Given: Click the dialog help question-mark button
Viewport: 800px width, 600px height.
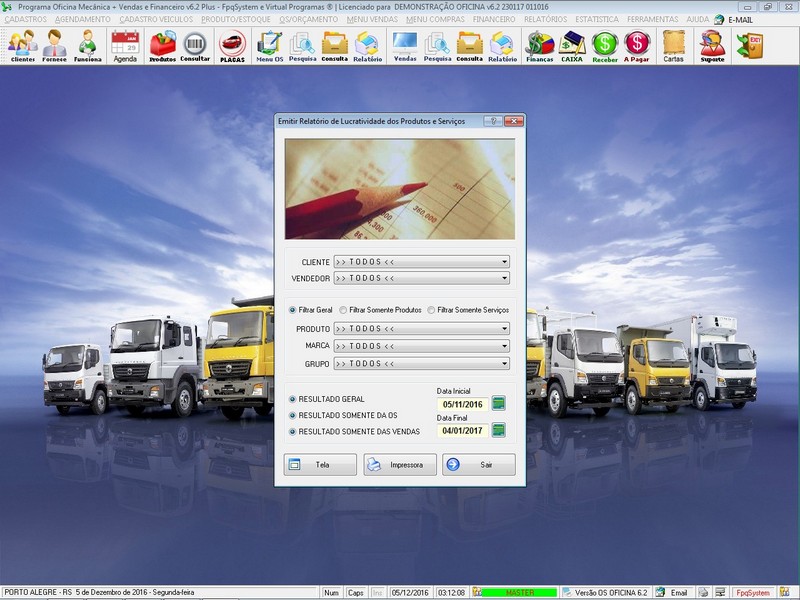Looking at the screenshot, I should point(493,121).
